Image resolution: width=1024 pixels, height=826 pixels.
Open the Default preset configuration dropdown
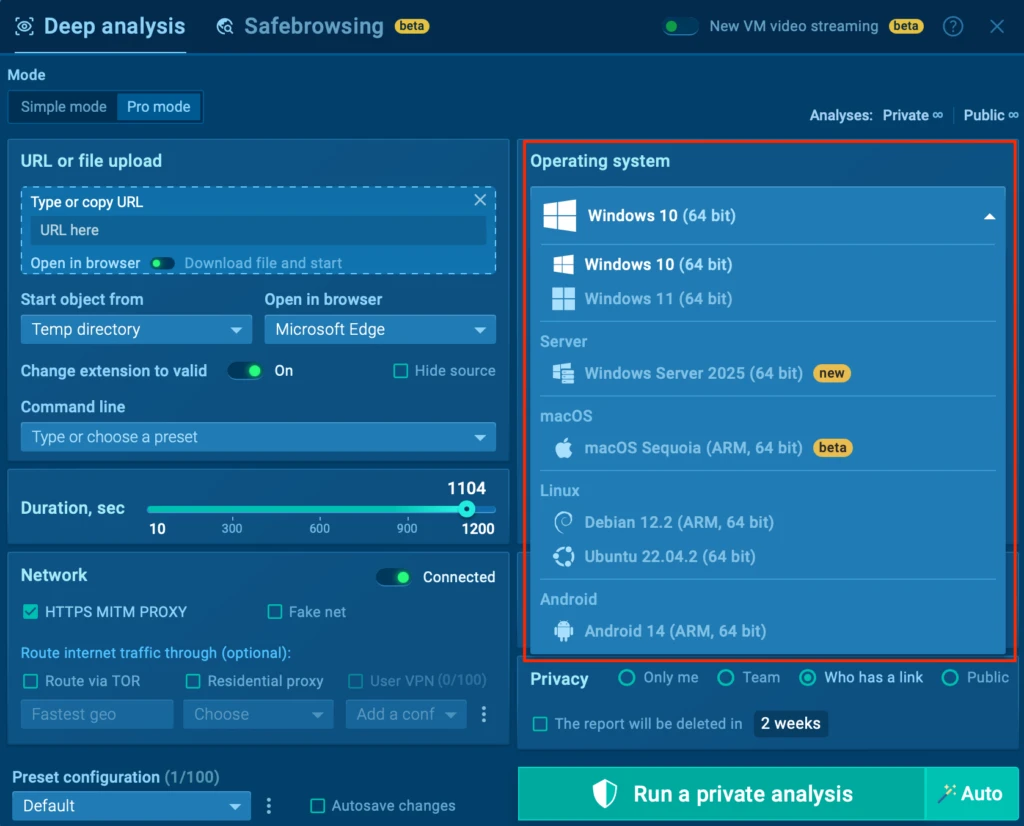(x=131, y=806)
